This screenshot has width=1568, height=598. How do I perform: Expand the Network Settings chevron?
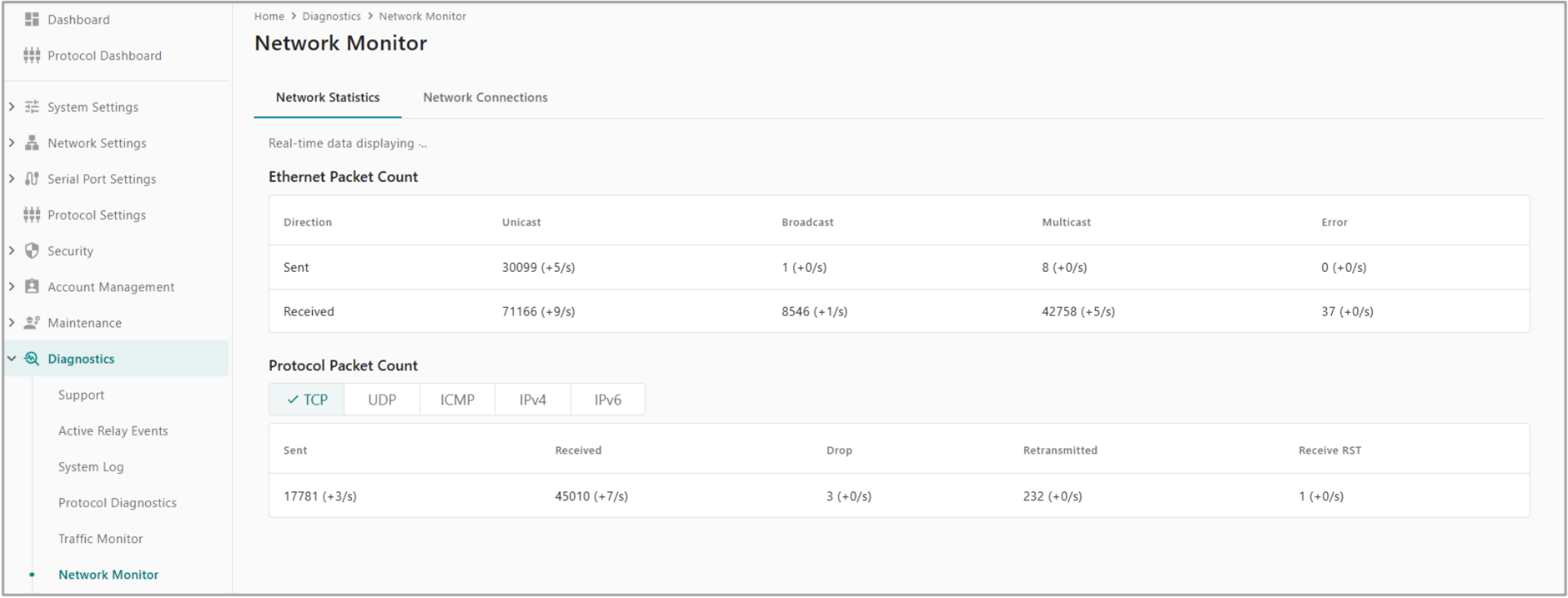[x=11, y=143]
